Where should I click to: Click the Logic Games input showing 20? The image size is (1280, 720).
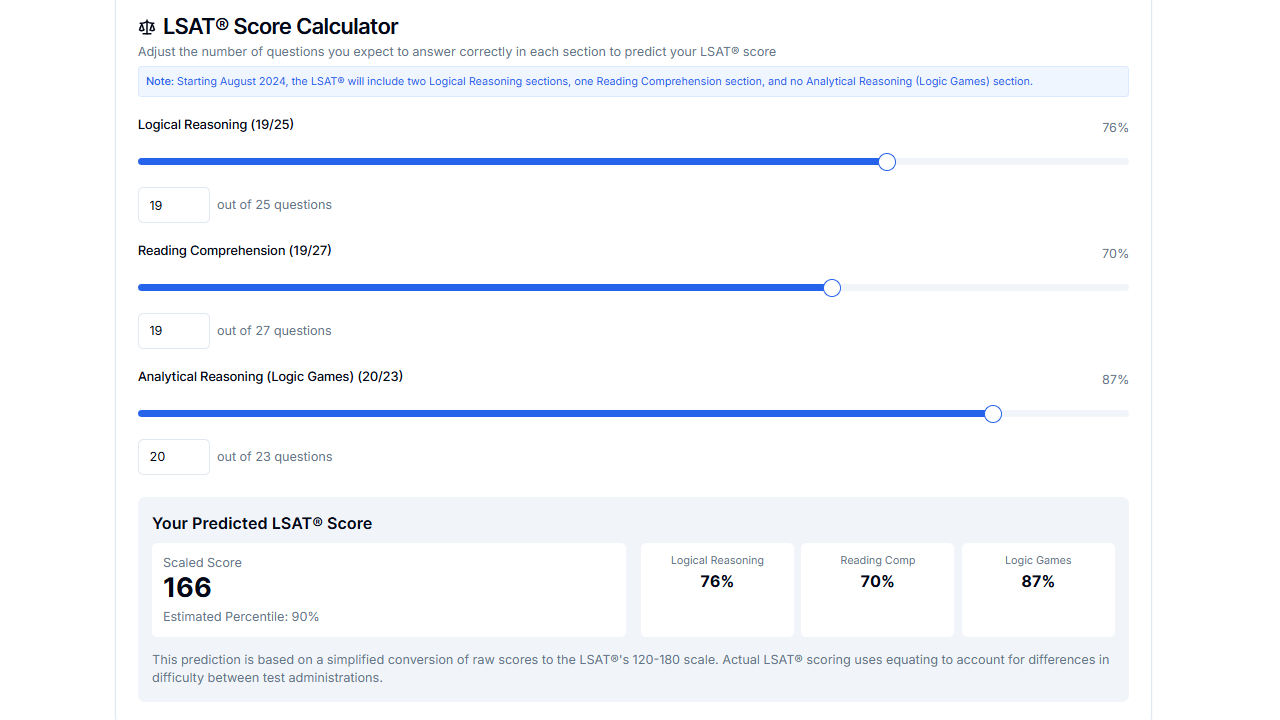[x=173, y=456]
